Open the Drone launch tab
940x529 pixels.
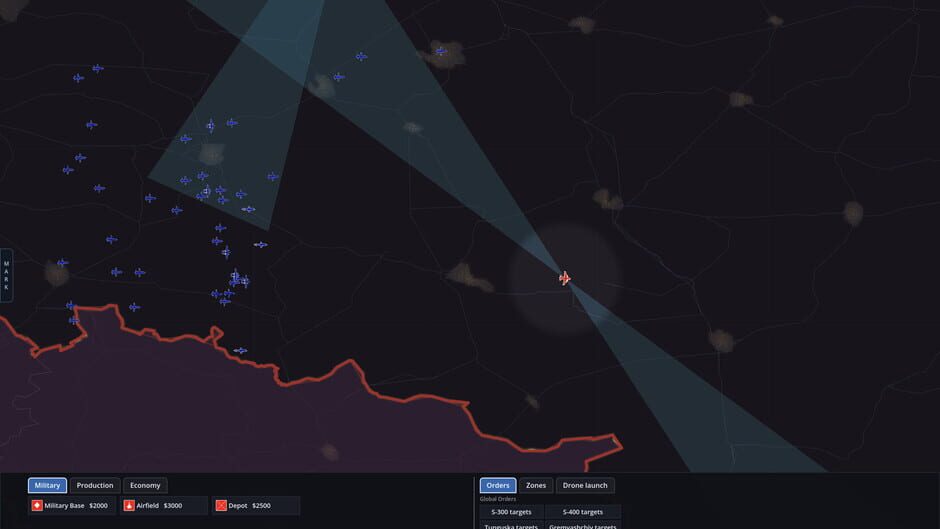click(x=585, y=485)
